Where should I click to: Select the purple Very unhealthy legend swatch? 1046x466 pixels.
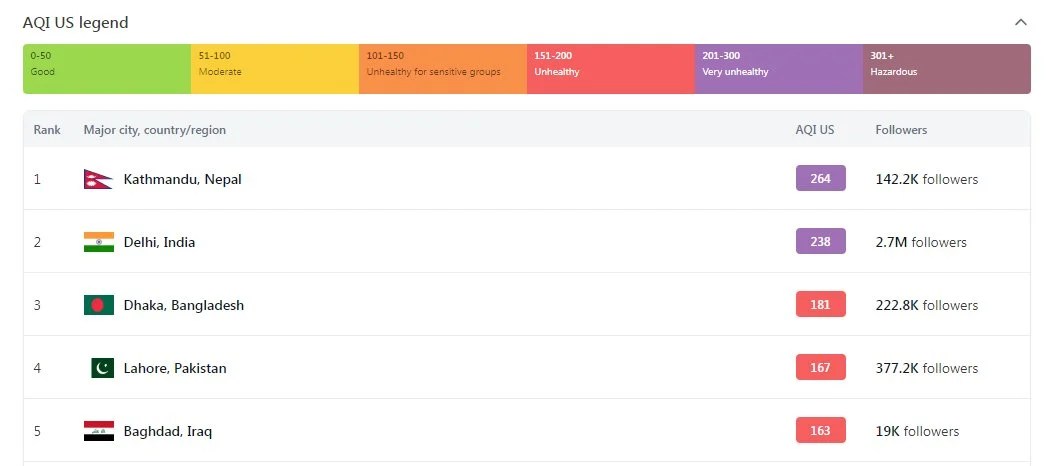pos(779,69)
